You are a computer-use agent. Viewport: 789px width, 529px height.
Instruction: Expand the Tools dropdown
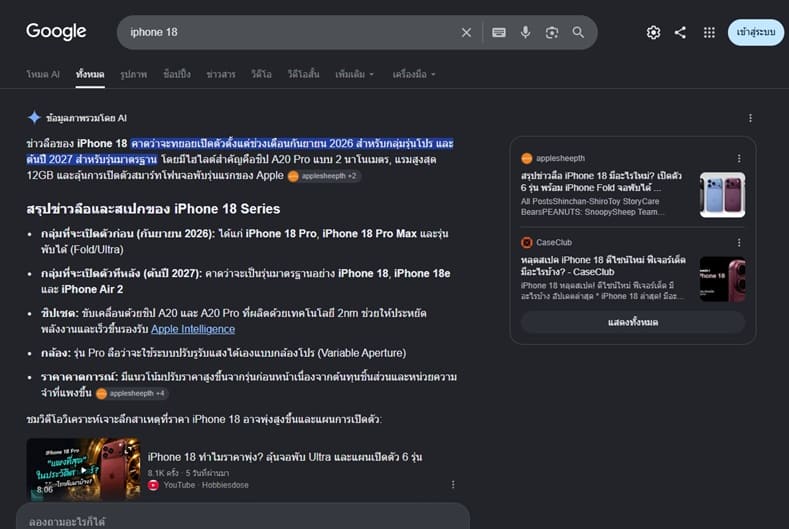tap(414, 74)
